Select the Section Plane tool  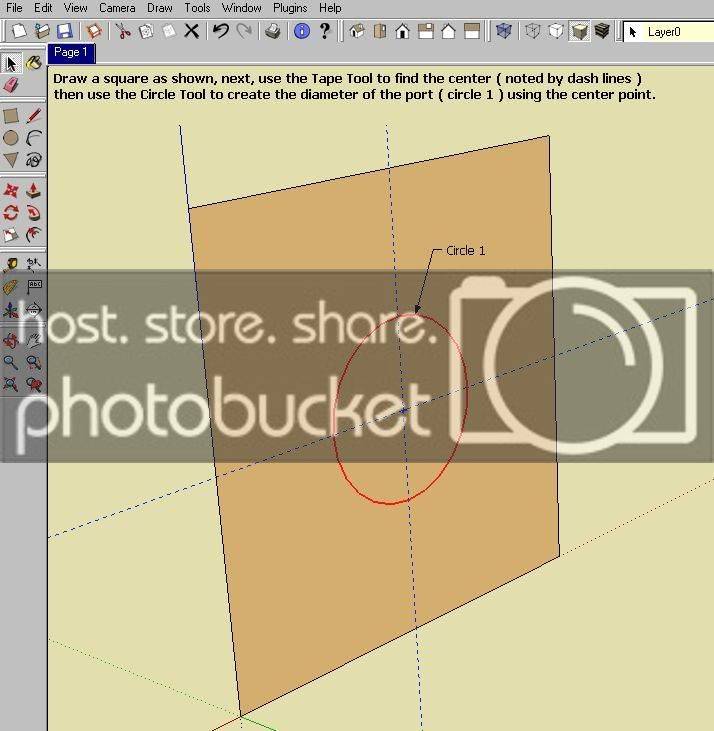34,310
